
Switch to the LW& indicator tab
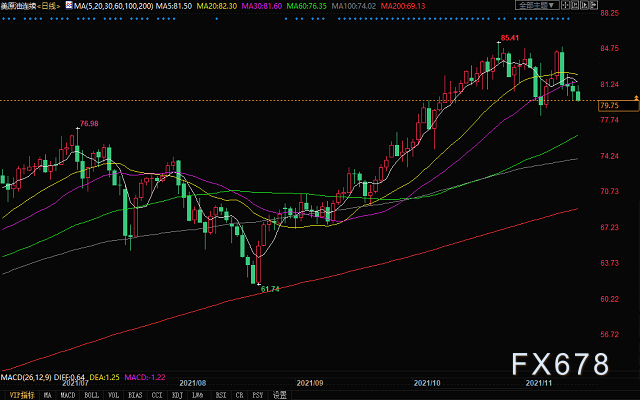click(x=198, y=395)
